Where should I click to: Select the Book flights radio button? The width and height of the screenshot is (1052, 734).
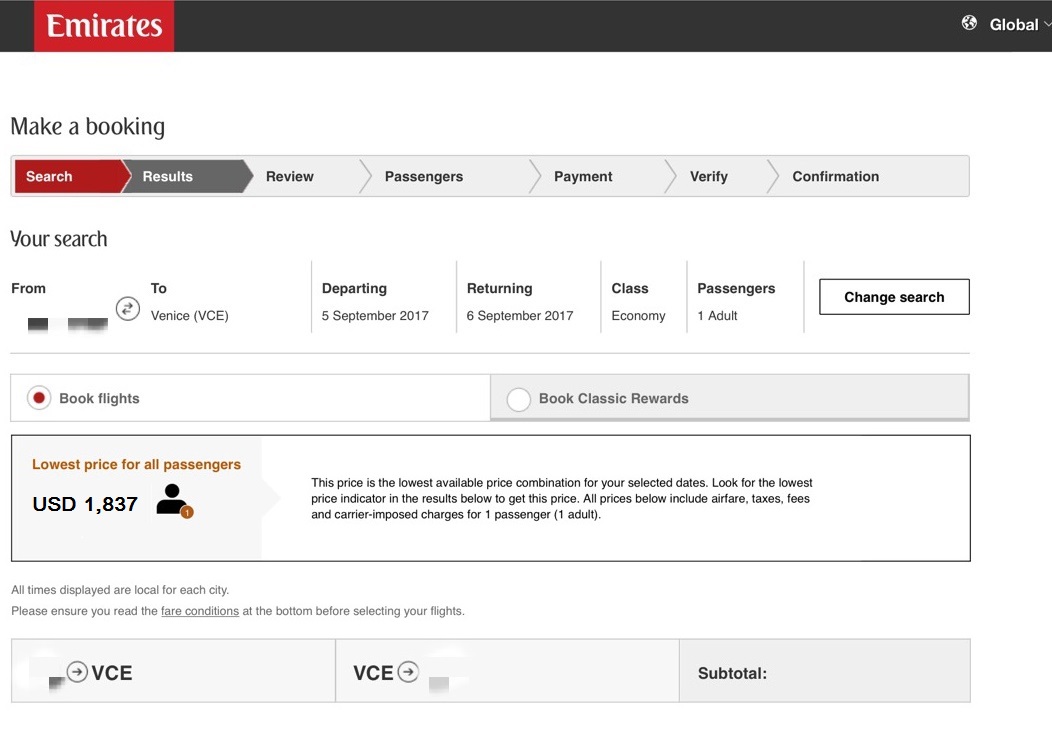(x=39, y=398)
